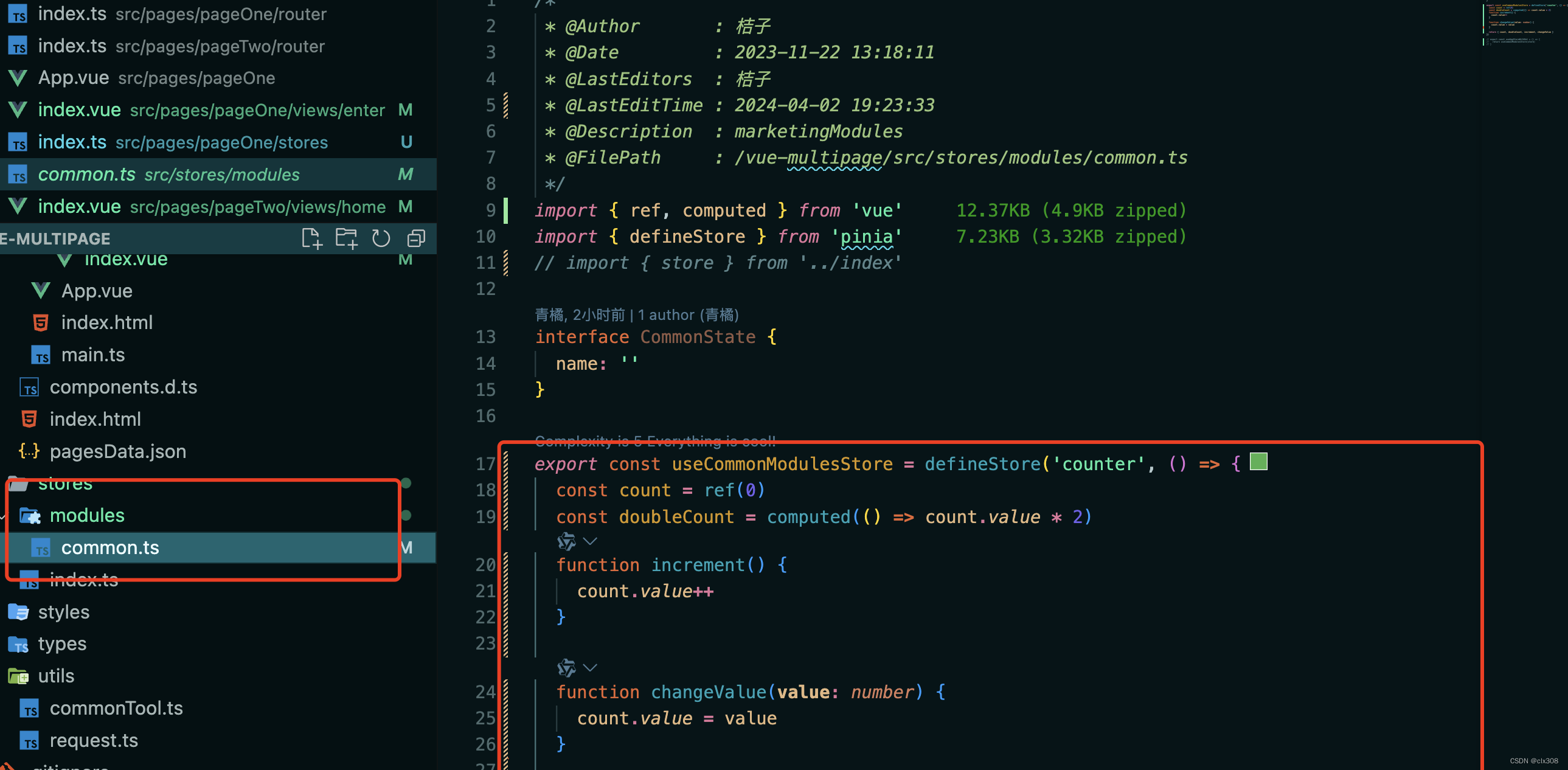Click the TS icon beside components.d.ts
The height and width of the screenshot is (770, 1568).
(x=29, y=387)
